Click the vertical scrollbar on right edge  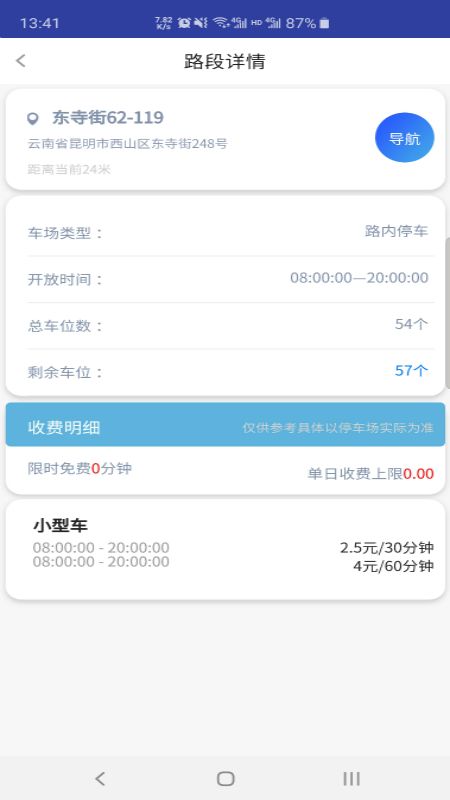coord(447,314)
